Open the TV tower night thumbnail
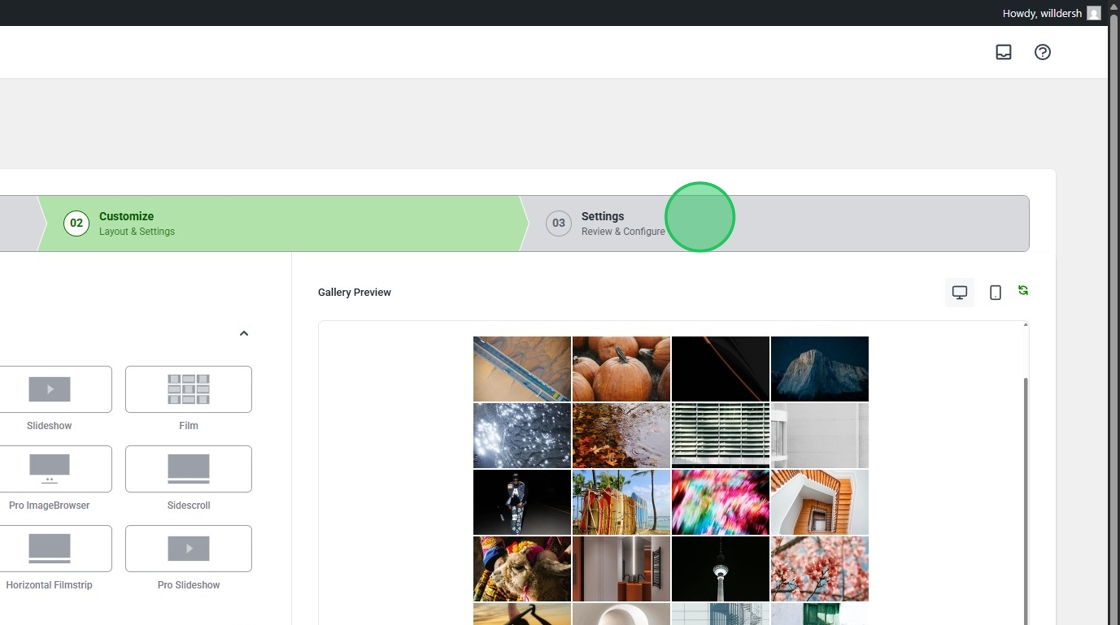The image size is (1120, 625). click(721, 569)
